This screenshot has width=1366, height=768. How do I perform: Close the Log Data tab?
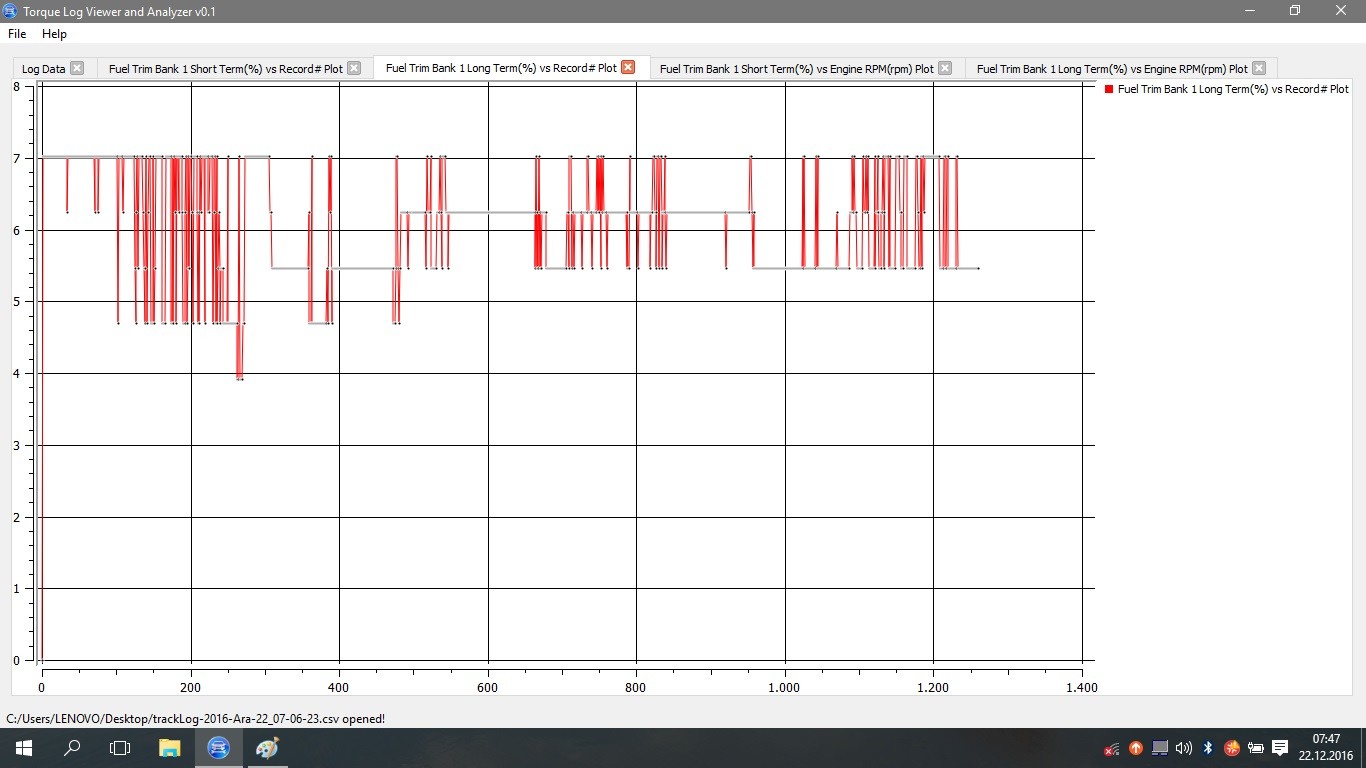[77, 68]
